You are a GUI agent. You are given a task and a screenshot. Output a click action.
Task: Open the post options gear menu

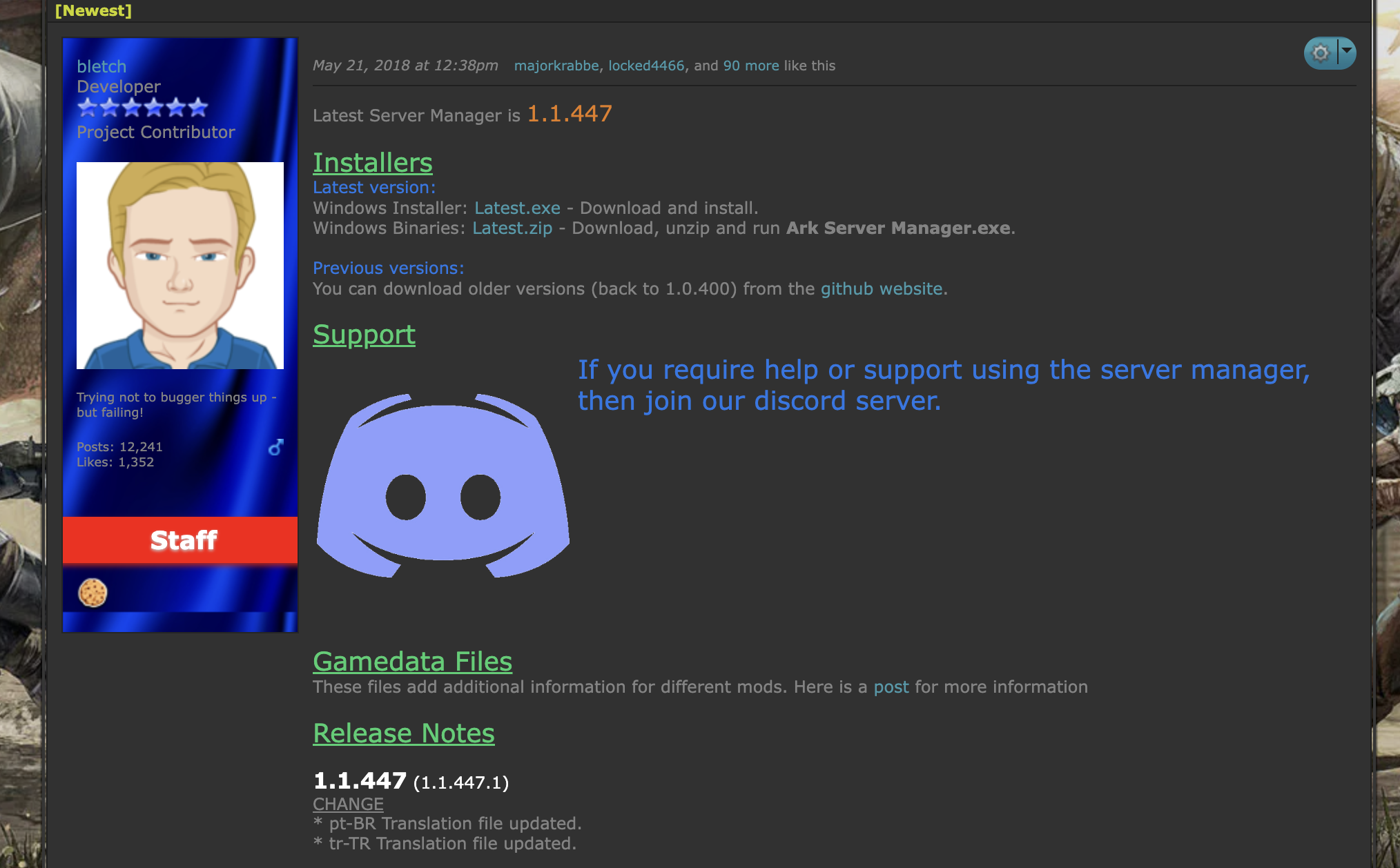point(1320,53)
